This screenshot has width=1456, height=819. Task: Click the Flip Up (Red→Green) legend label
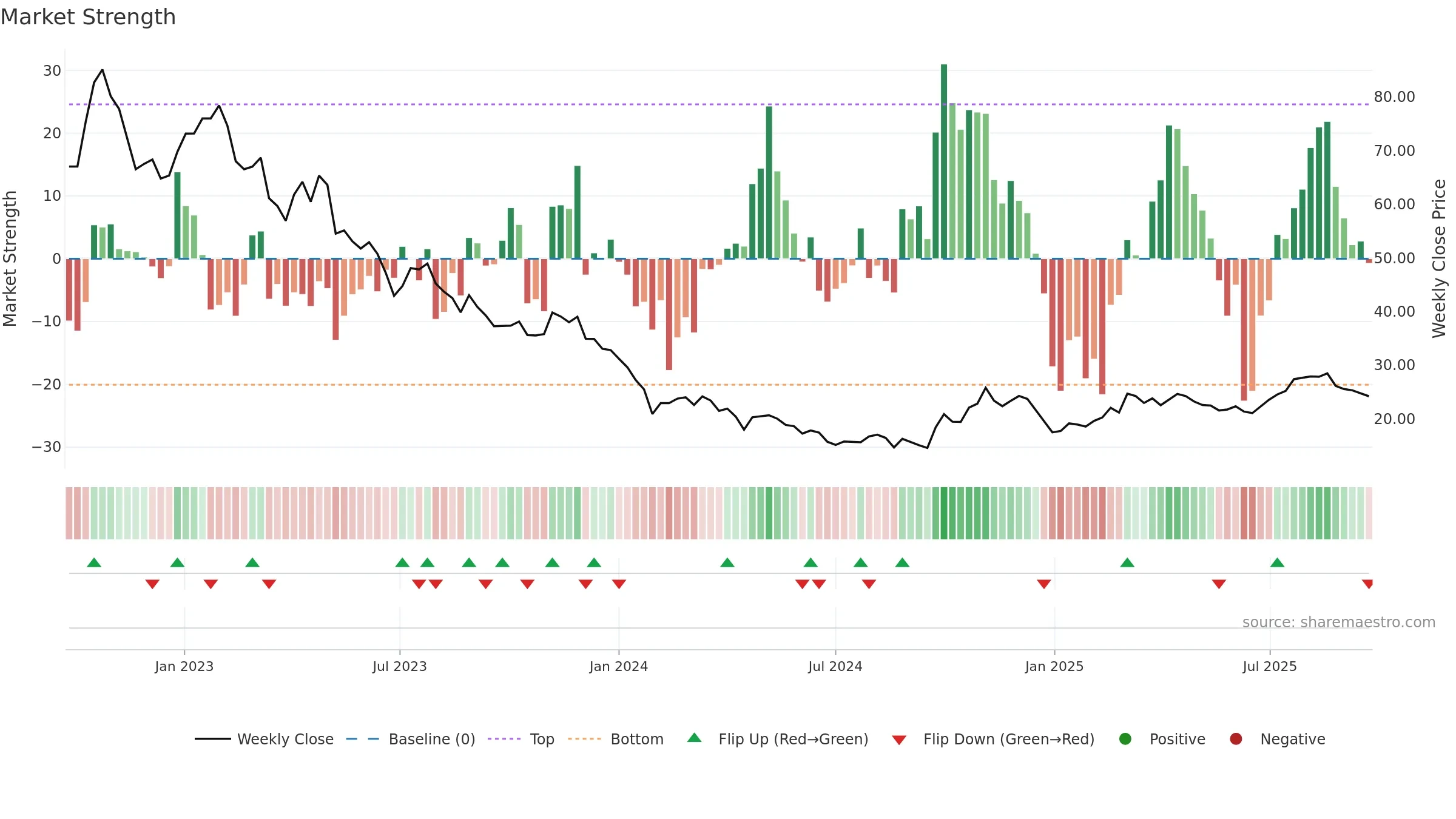[x=794, y=739]
